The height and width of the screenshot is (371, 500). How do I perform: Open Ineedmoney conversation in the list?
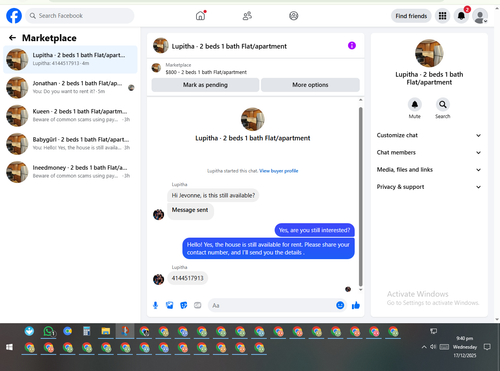point(70,172)
